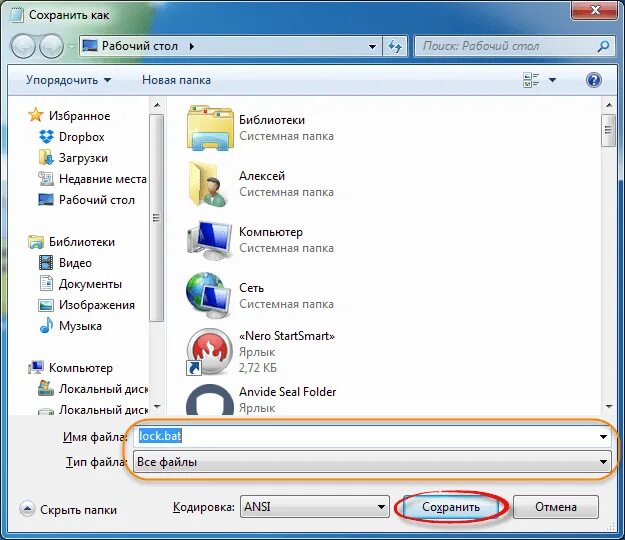
Task: Click the file list scrollbar thumb
Action: click(x=608, y=130)
